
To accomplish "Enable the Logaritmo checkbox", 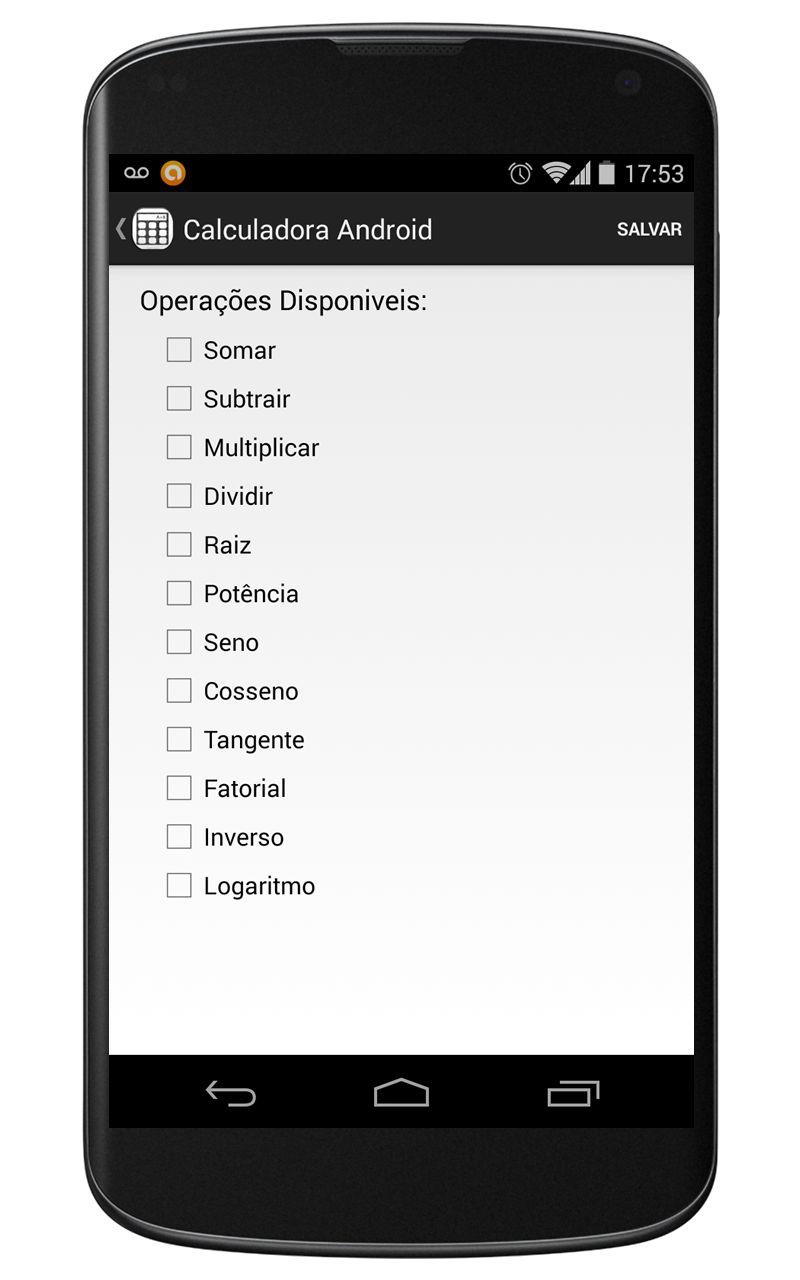I will click(x=178, y=884).
